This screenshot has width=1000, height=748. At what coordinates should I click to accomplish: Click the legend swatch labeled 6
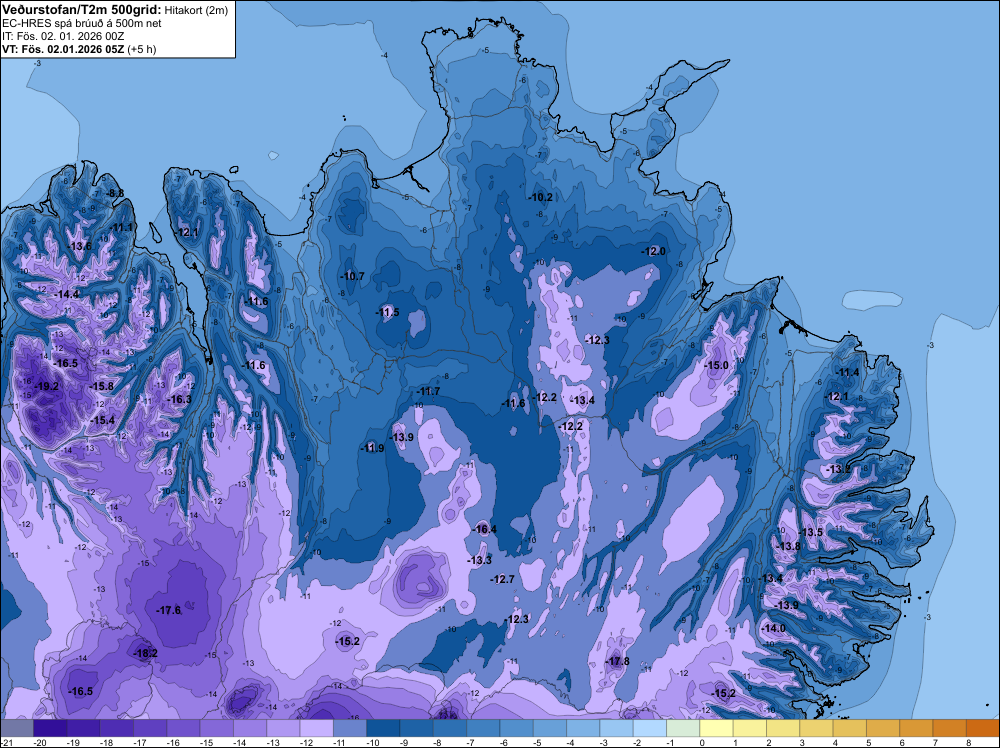pos(916,728)
